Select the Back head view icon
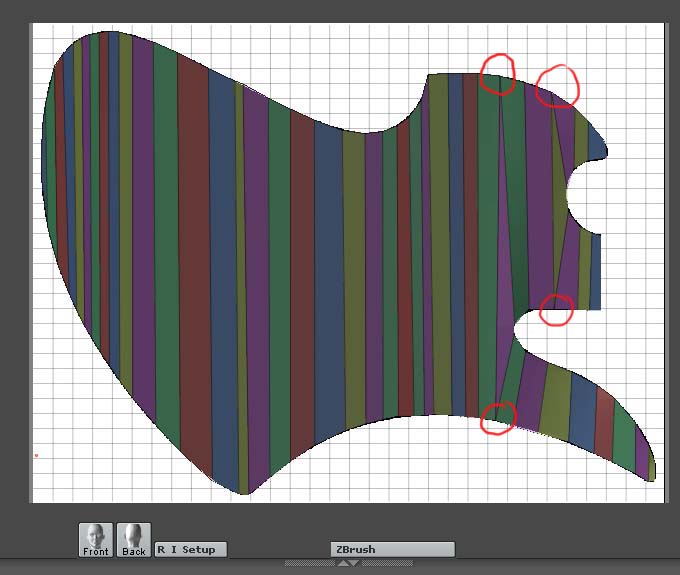Image resolution: width=680 pixels, height=575 pixels. (x=134, y=540)
